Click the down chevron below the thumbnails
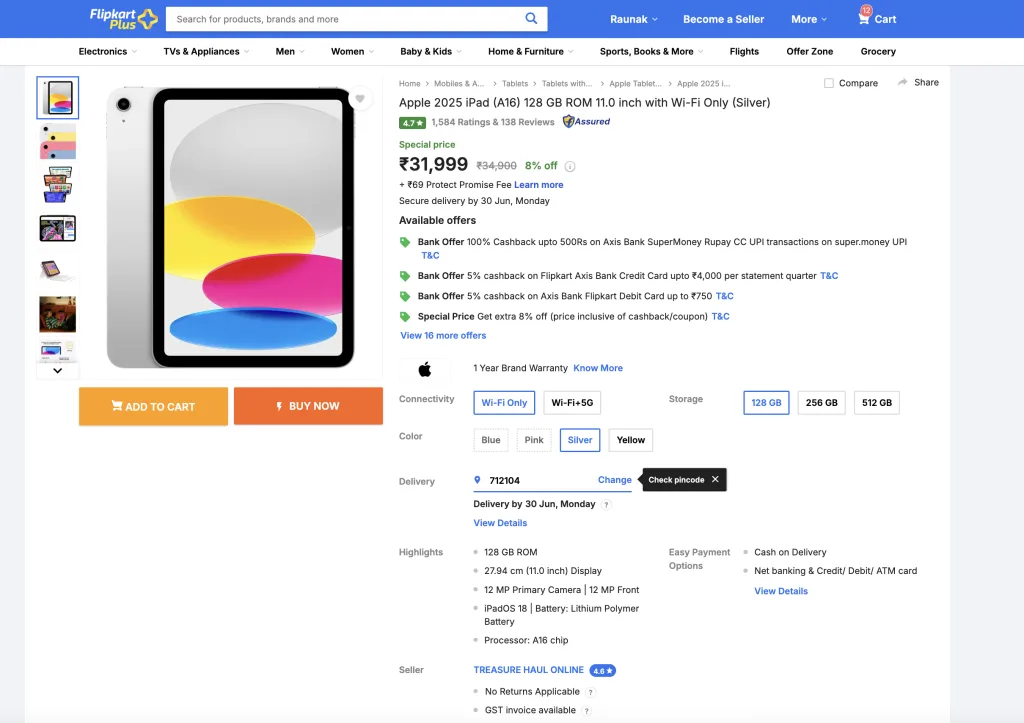Screen dimensions: 1024x723 (x=57, y=370)
